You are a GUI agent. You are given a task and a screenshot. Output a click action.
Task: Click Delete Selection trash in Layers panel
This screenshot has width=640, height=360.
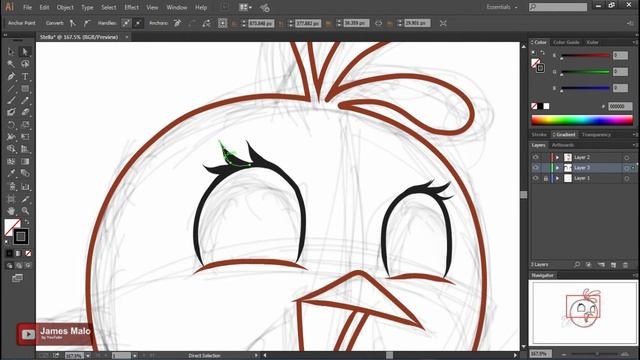click(625, 265)
